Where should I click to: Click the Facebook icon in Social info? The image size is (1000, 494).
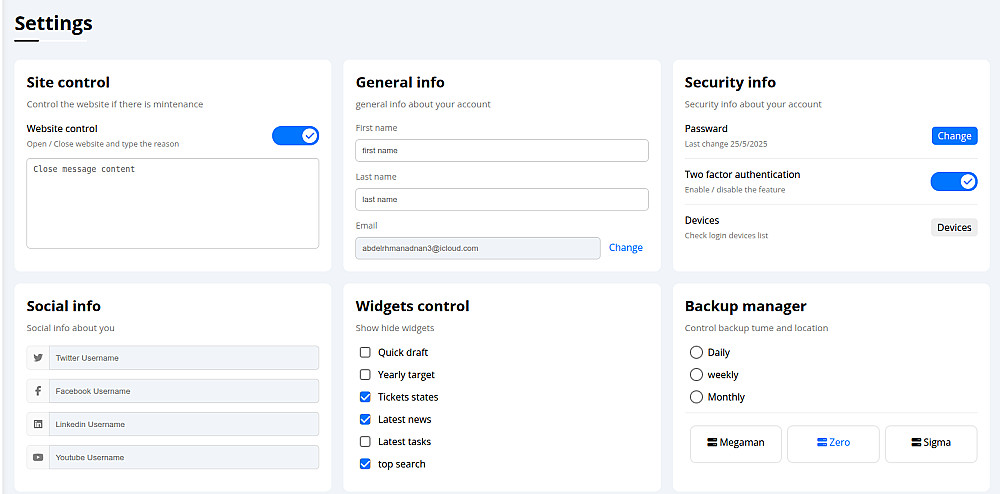(38, 391)
